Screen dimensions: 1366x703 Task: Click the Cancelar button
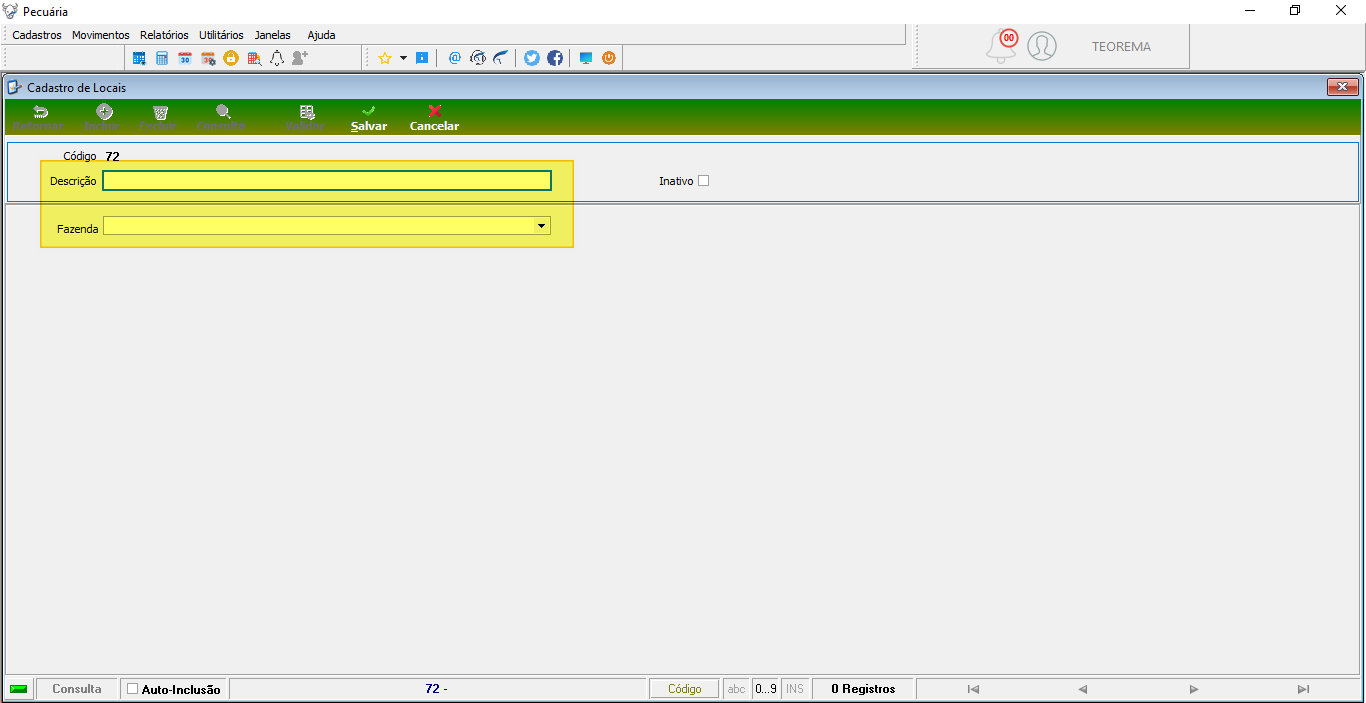click(x=434, y=118)
